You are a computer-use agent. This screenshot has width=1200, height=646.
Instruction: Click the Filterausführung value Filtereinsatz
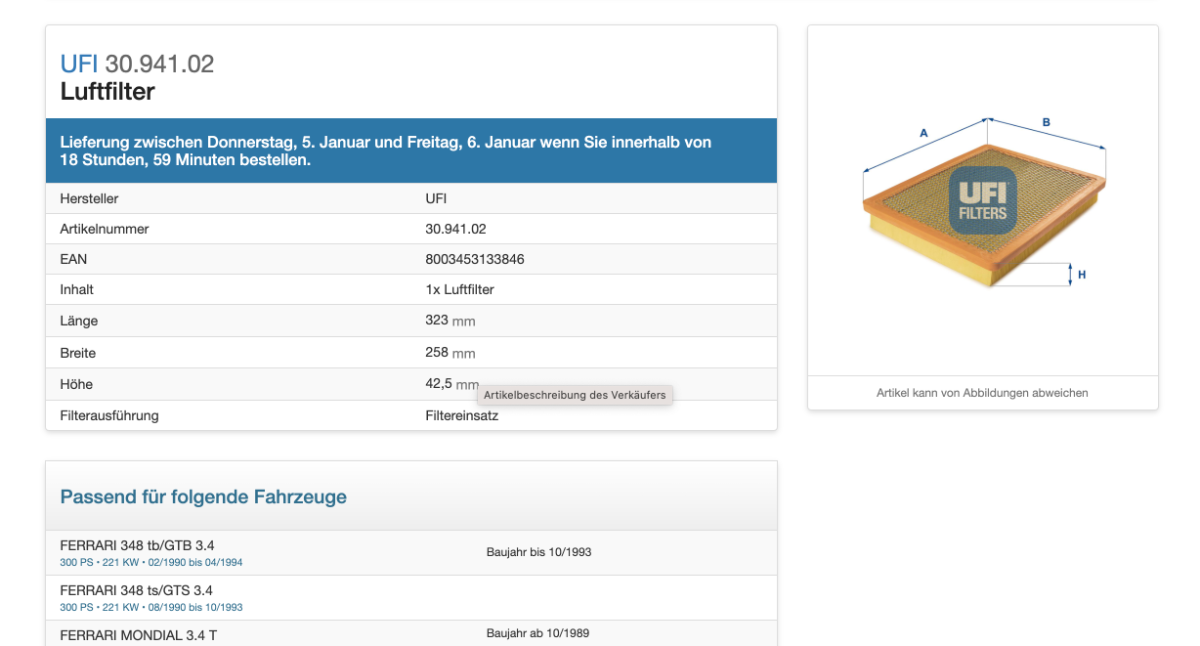click(x=461, y=415)
